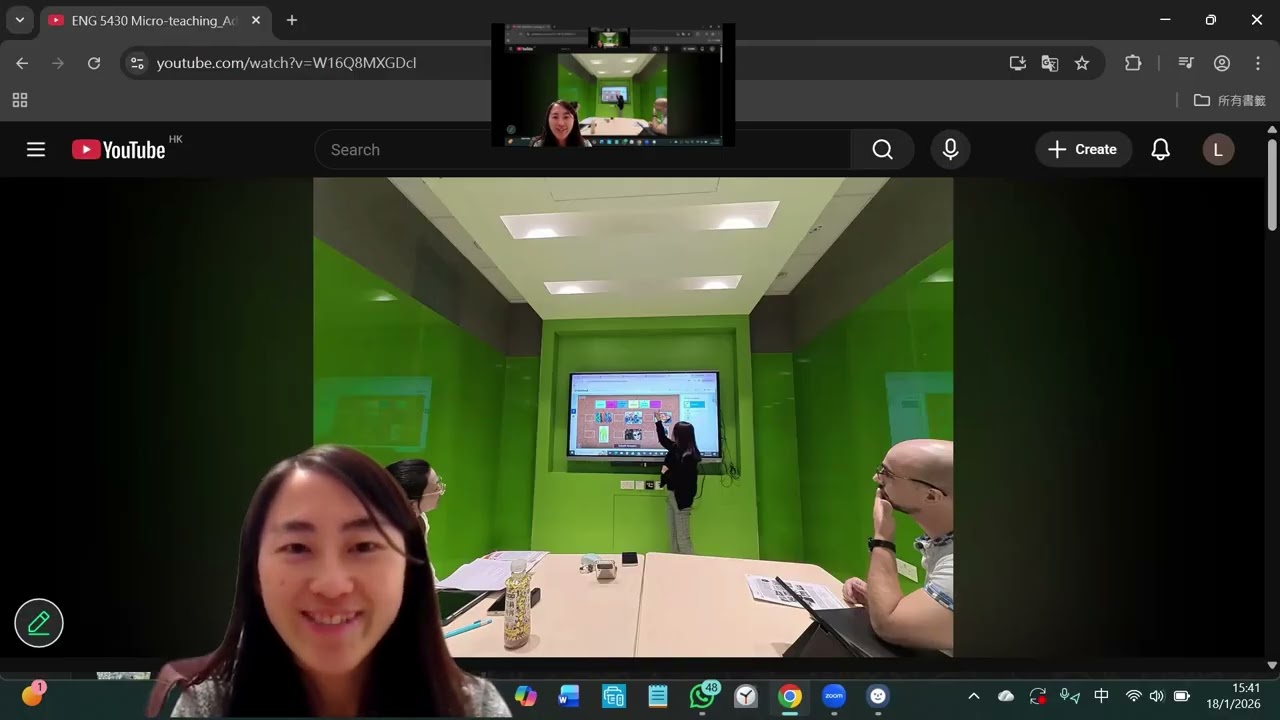The image size is (1280, 720).
Task: Open WhatsApp with 48 unread badge
Action: 703,696
